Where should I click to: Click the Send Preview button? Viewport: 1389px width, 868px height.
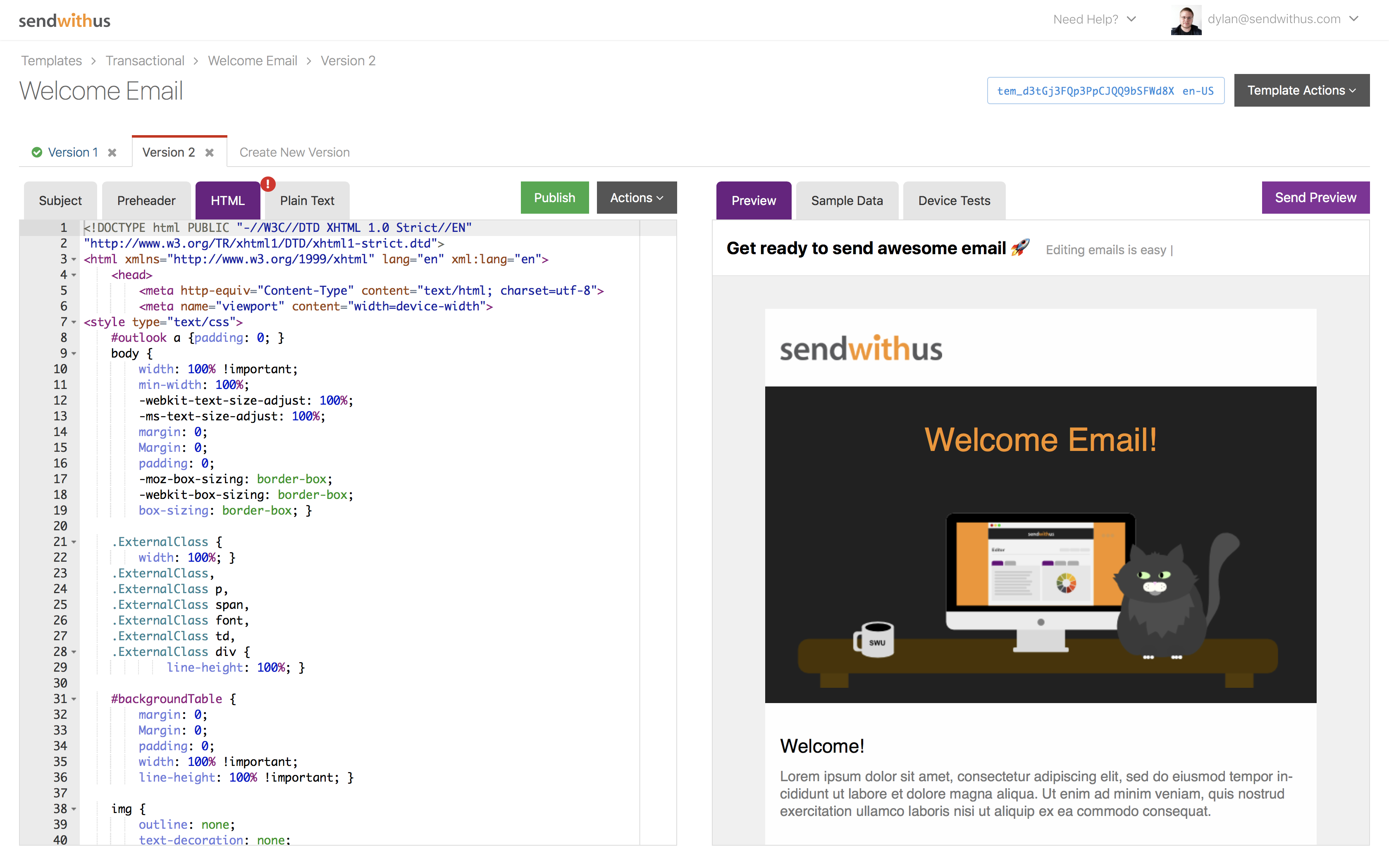(x=1315, y=198)
